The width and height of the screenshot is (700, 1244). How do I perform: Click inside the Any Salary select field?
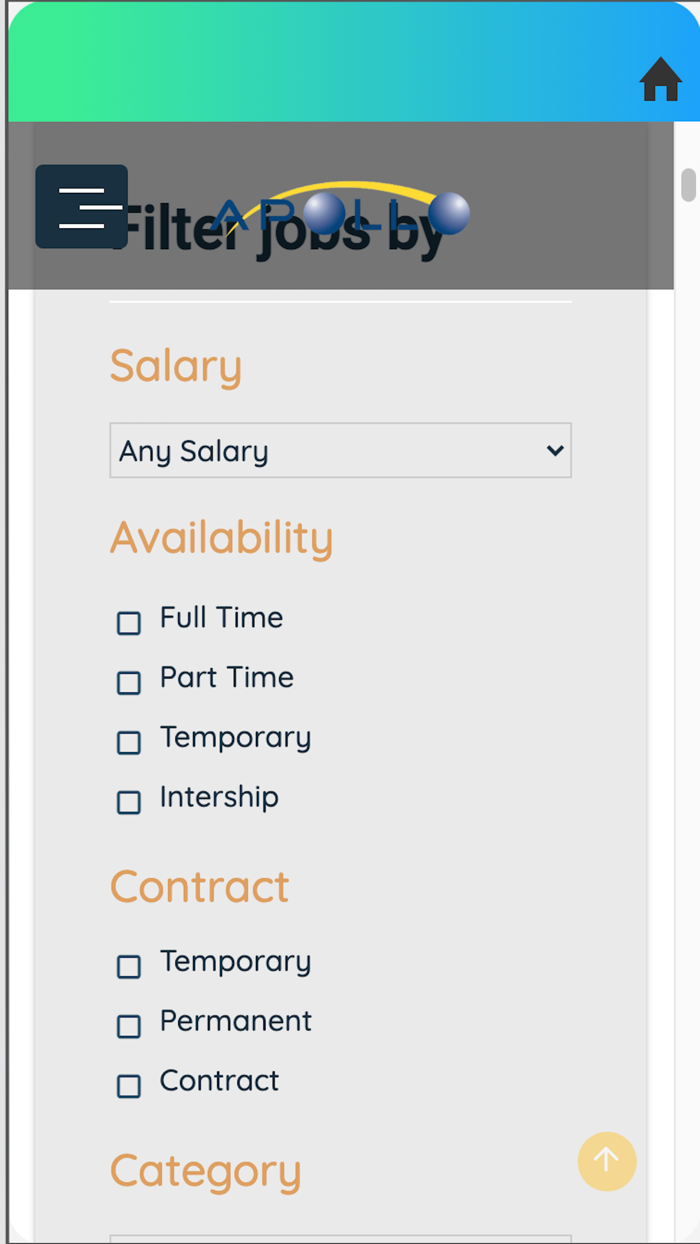click(300, 450)
